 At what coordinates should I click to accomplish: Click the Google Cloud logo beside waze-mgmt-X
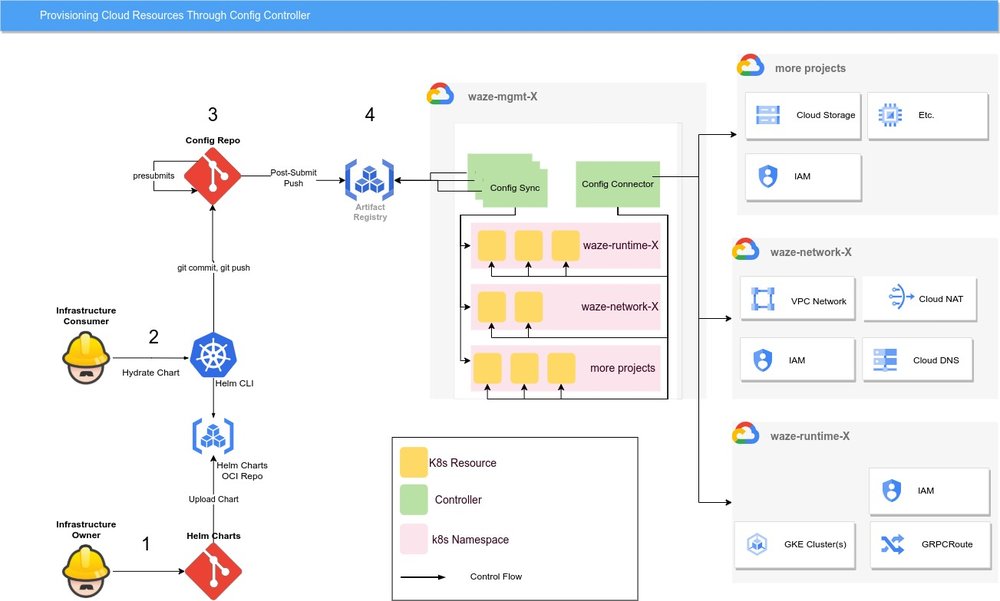(x=441, y=95)
